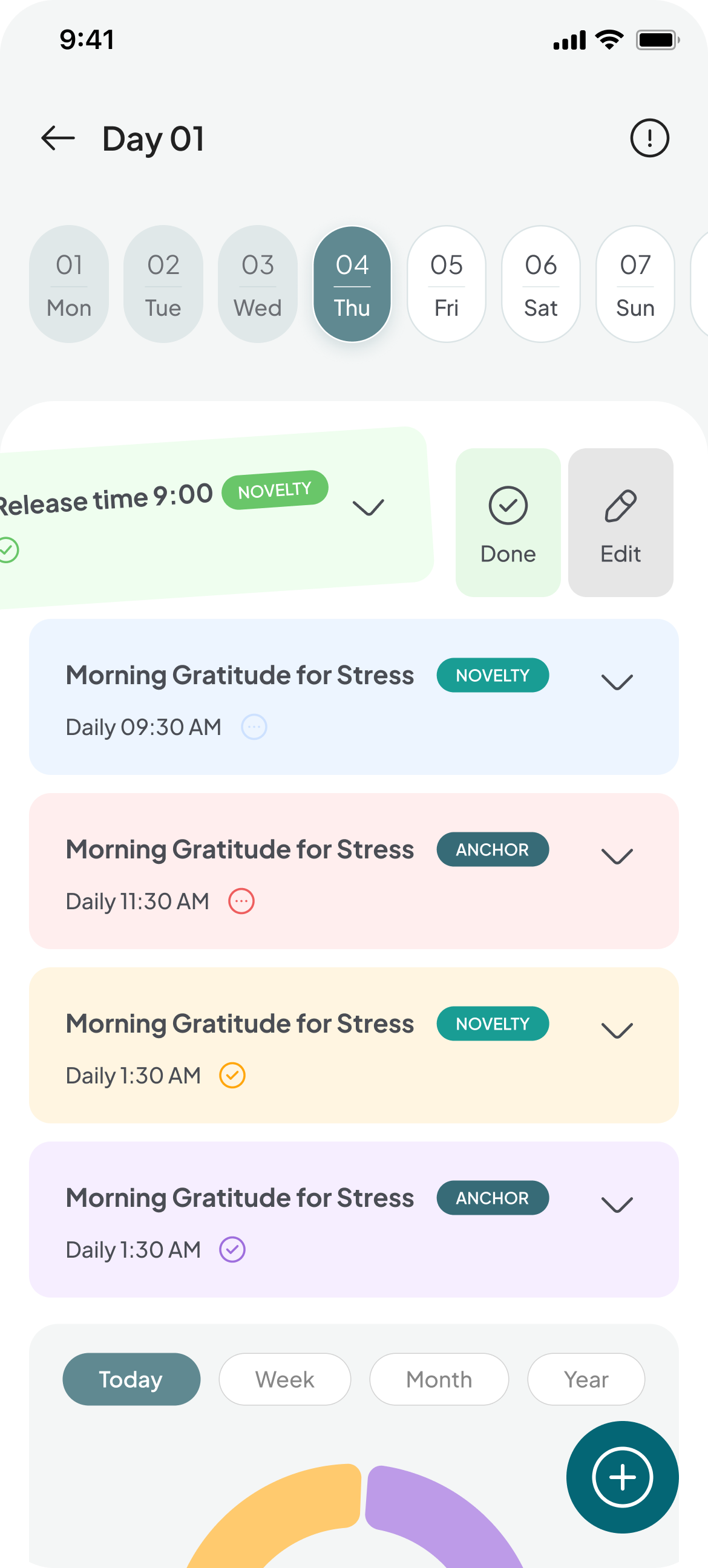Mark the green check on Release time entry
708x1568 pixels.
tap(8, 550)
